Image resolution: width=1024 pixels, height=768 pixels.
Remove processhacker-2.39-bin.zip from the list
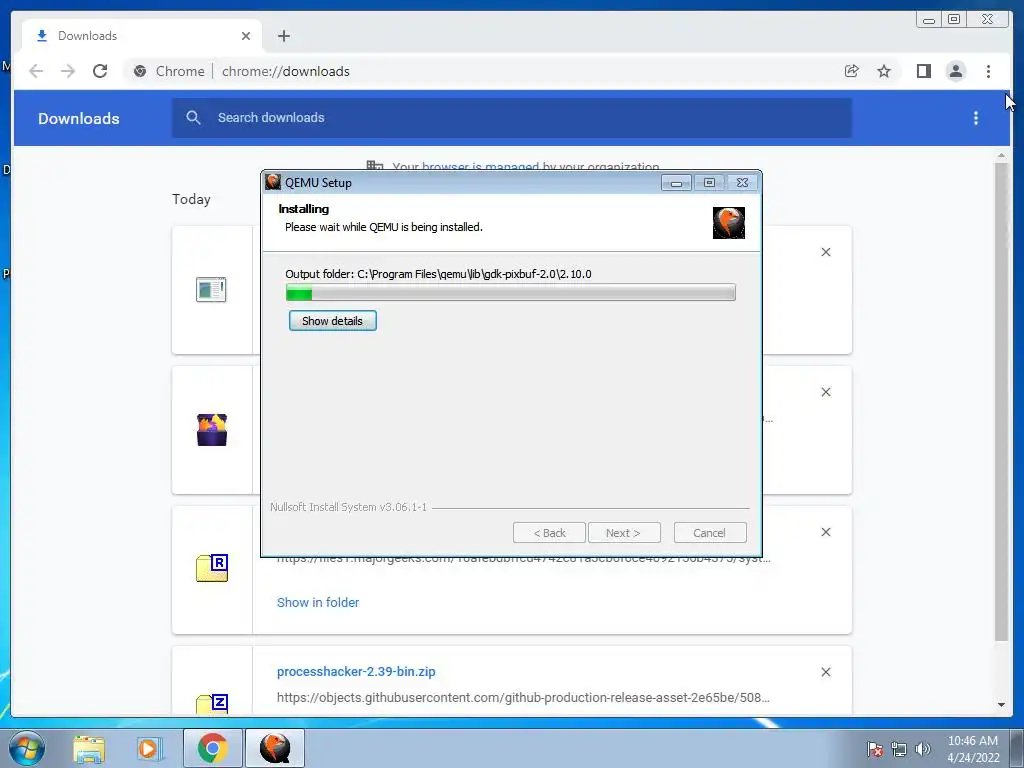[x=825, y=672]
